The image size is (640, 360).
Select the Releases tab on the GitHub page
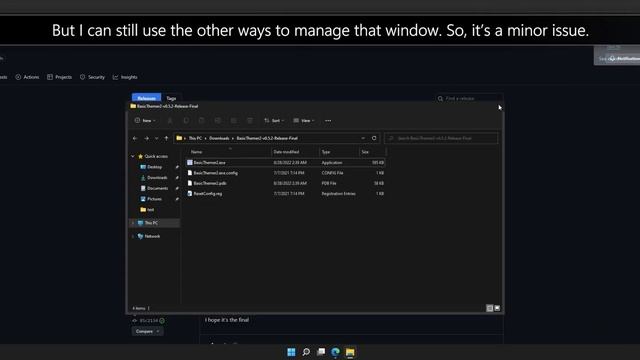147,98
